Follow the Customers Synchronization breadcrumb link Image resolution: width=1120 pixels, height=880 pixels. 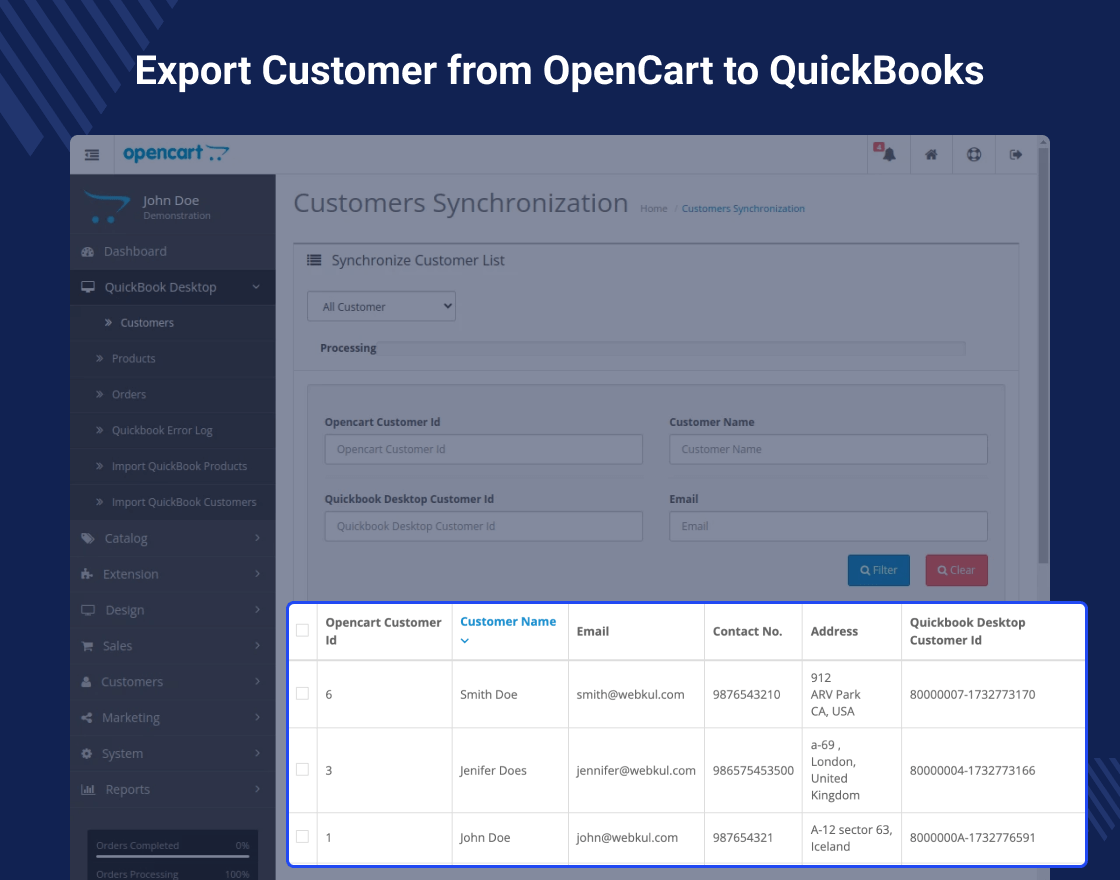point(743,209)
